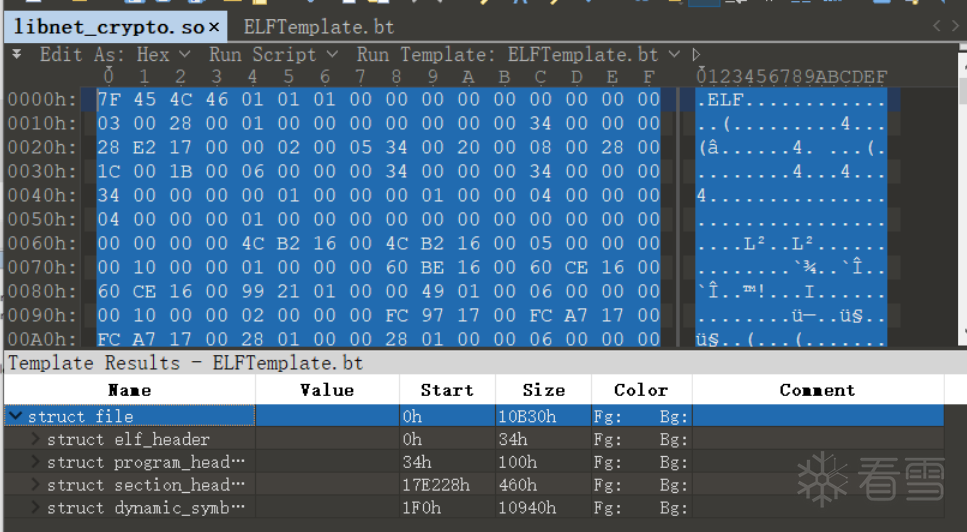Select the libnet_crypto.so tab

point(108,27)
